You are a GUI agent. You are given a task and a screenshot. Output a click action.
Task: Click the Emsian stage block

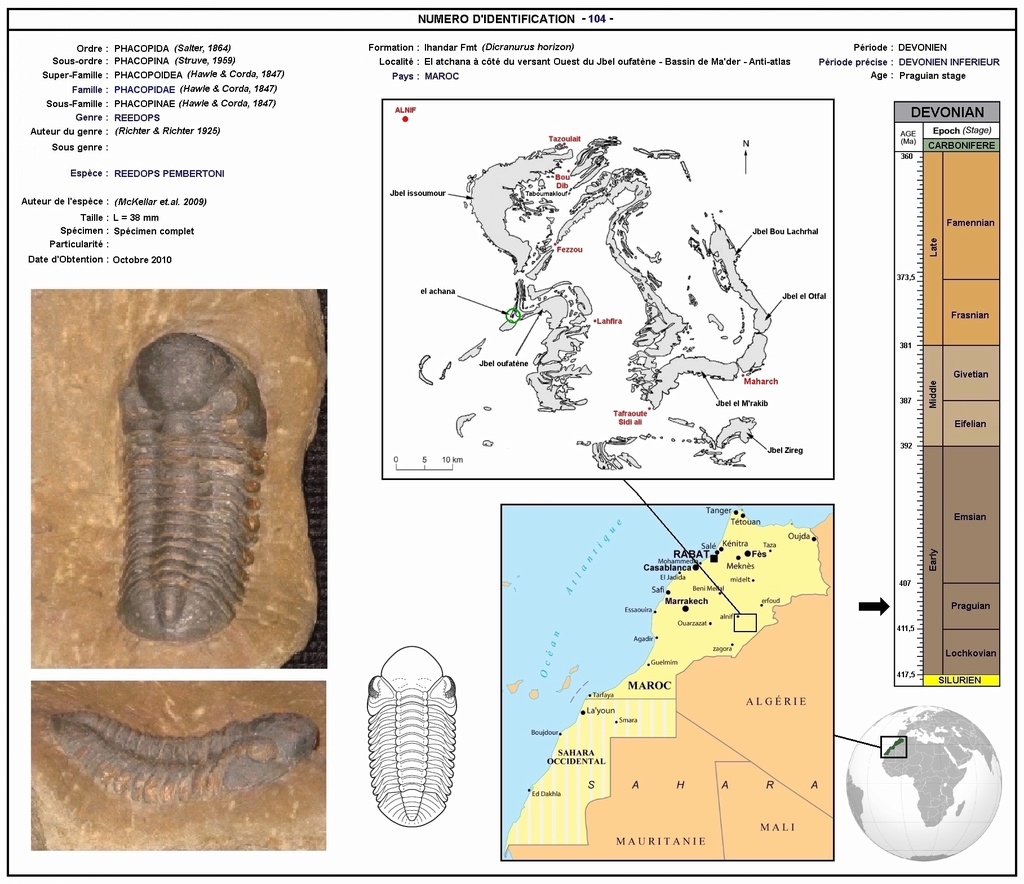(x=970, y=515)
